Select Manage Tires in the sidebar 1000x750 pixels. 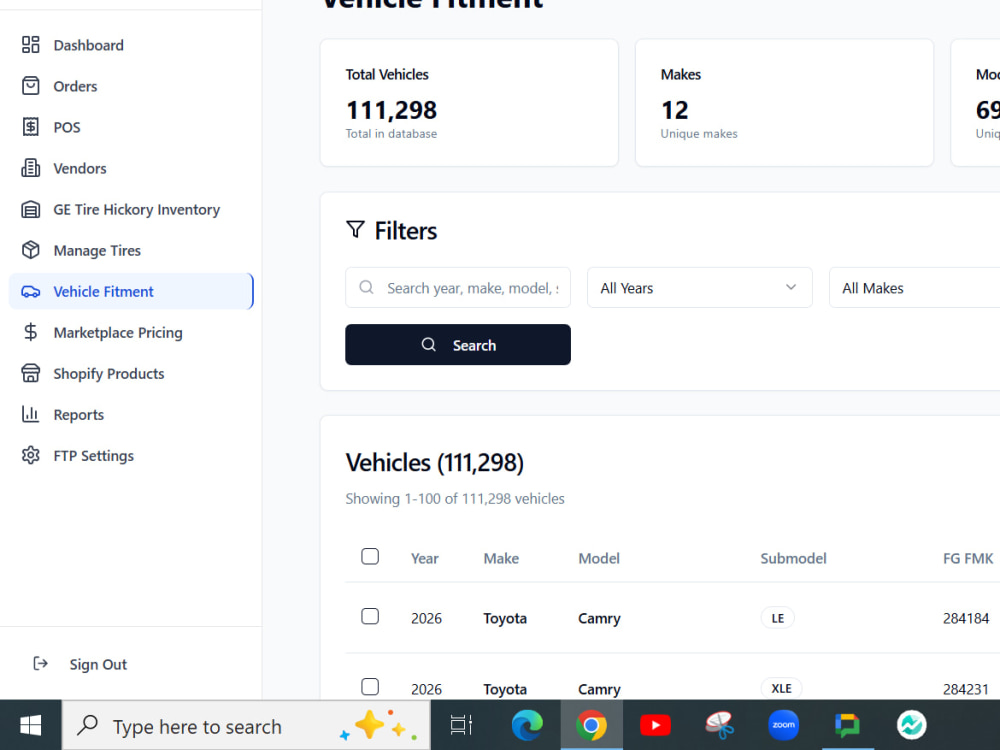[97, 251]
